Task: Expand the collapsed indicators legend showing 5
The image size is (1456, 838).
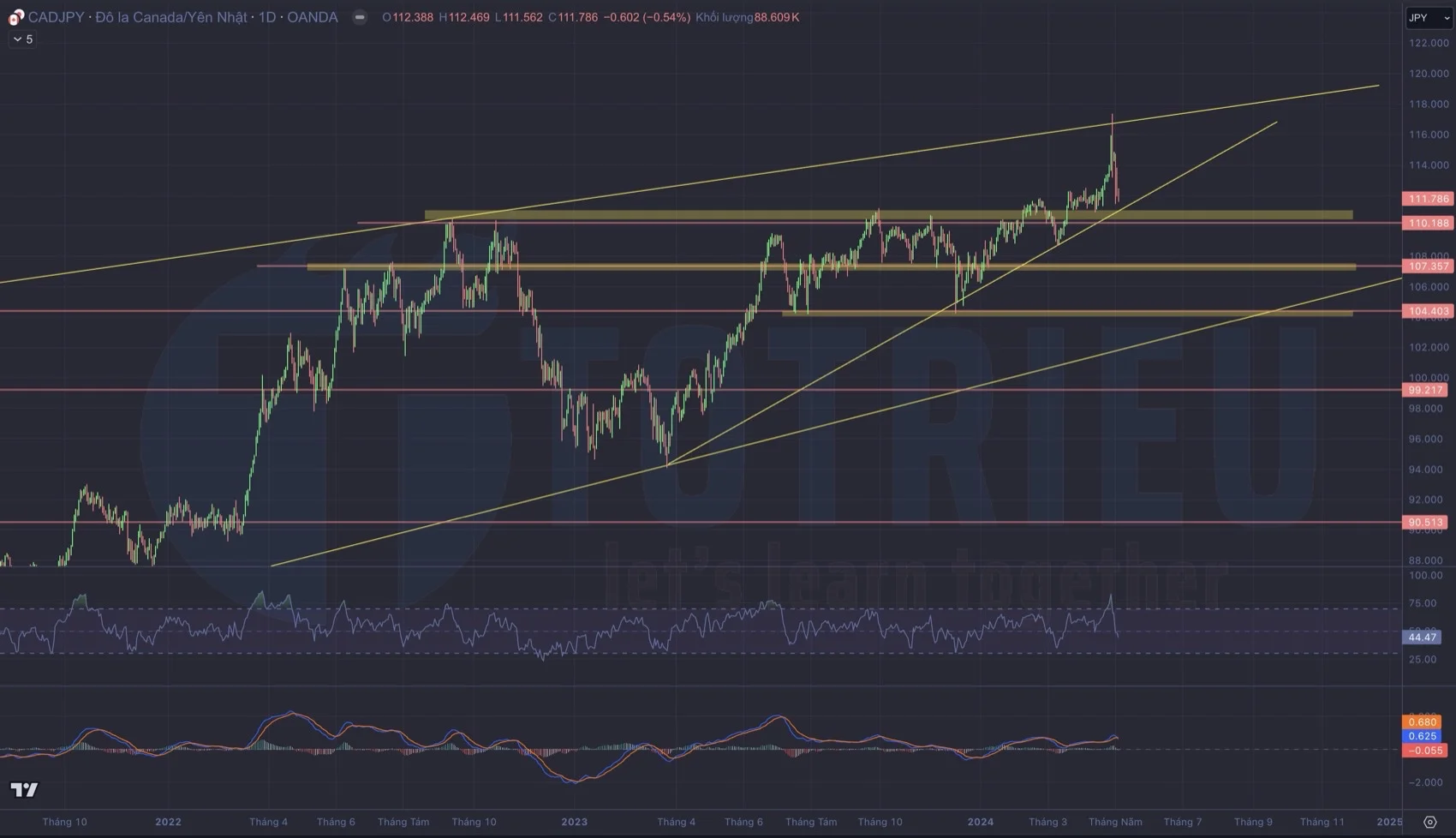Action: [22, 39]
